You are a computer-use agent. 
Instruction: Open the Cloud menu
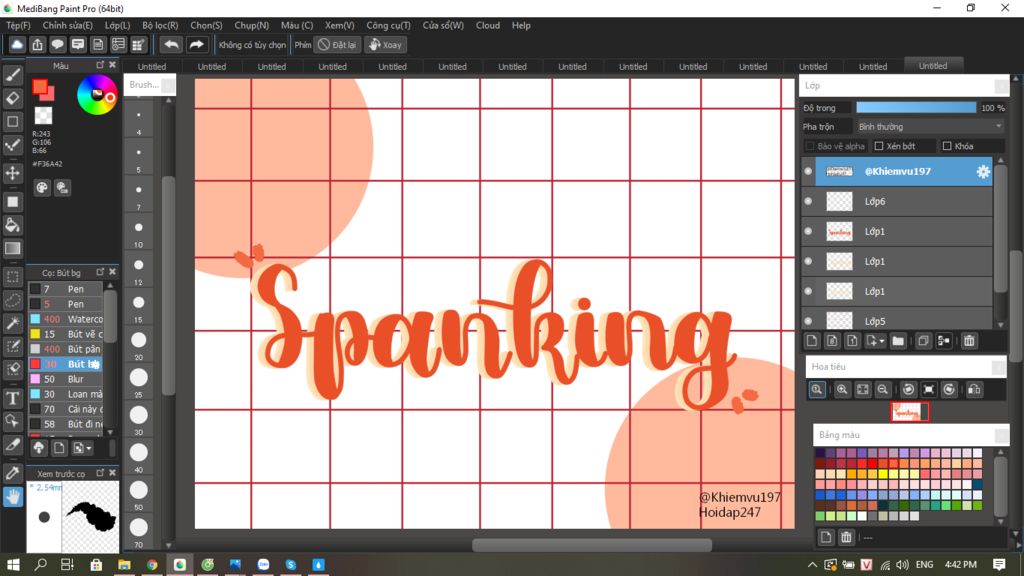tap(488, 25)
